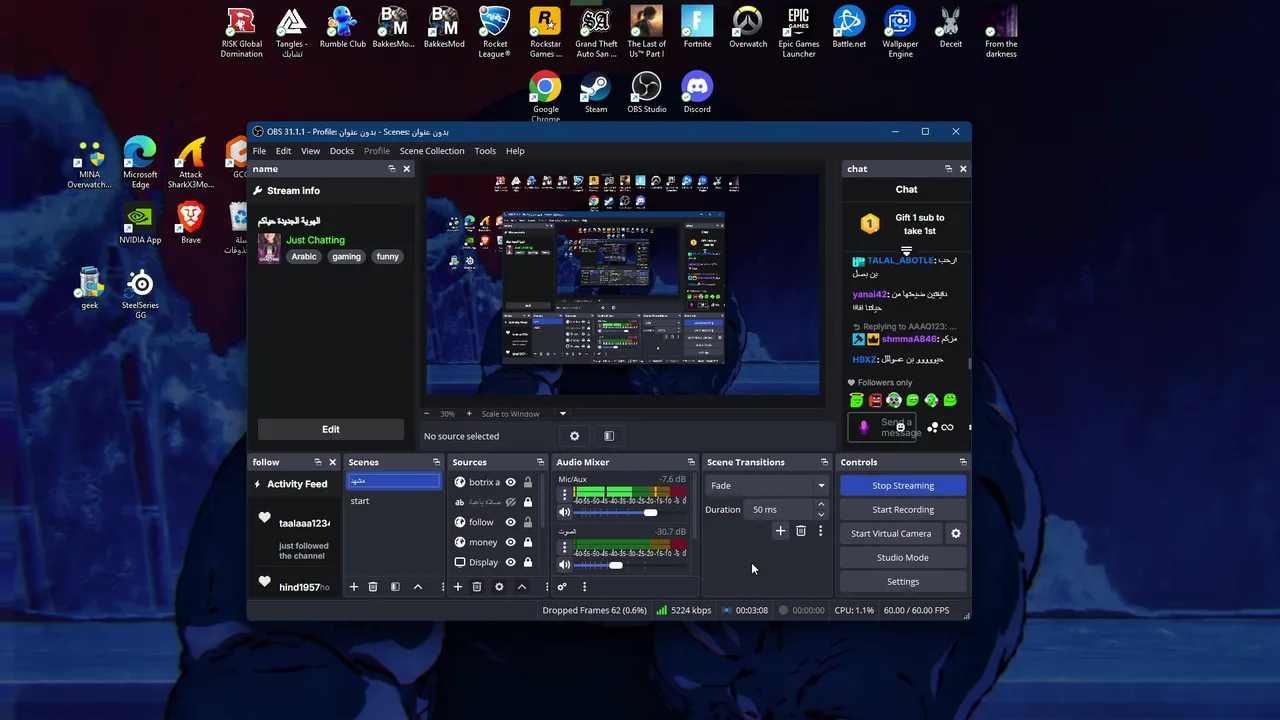The width and height of the screenshot is (1280, 720).
Task: Hide the botrix a source
Action: (x=510, y=482)
